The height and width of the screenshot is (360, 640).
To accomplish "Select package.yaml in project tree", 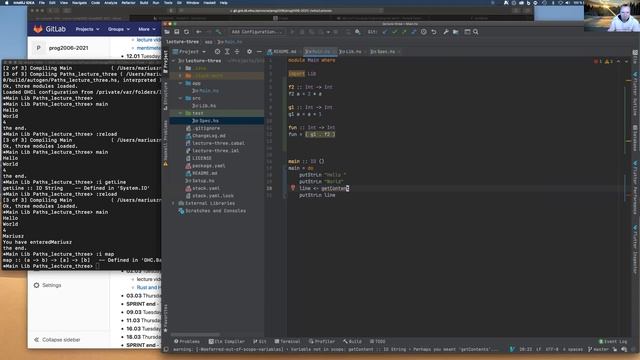I will (x=205, y=166).
